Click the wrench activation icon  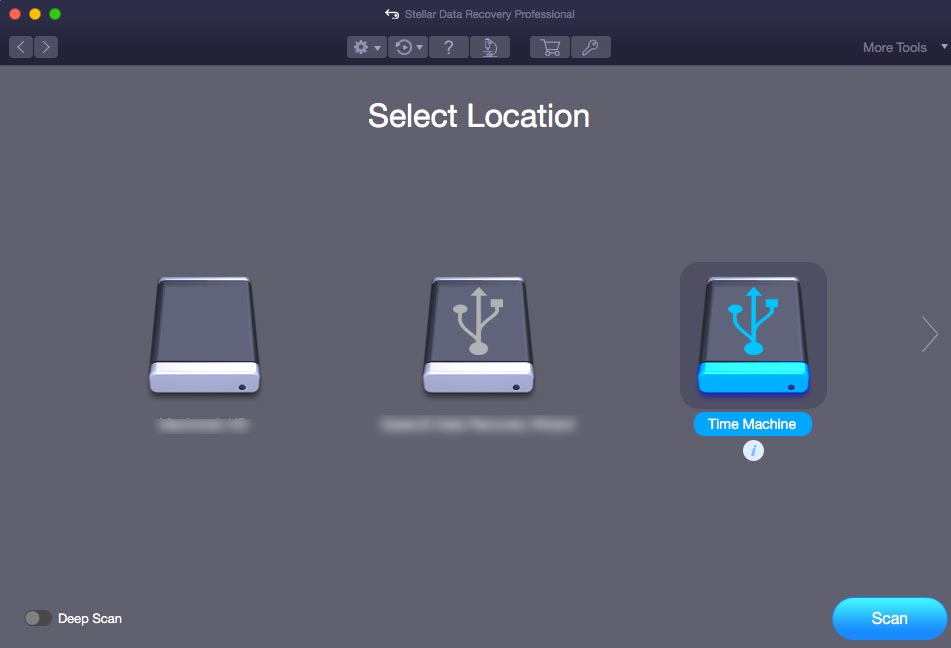tap(590, 47)
